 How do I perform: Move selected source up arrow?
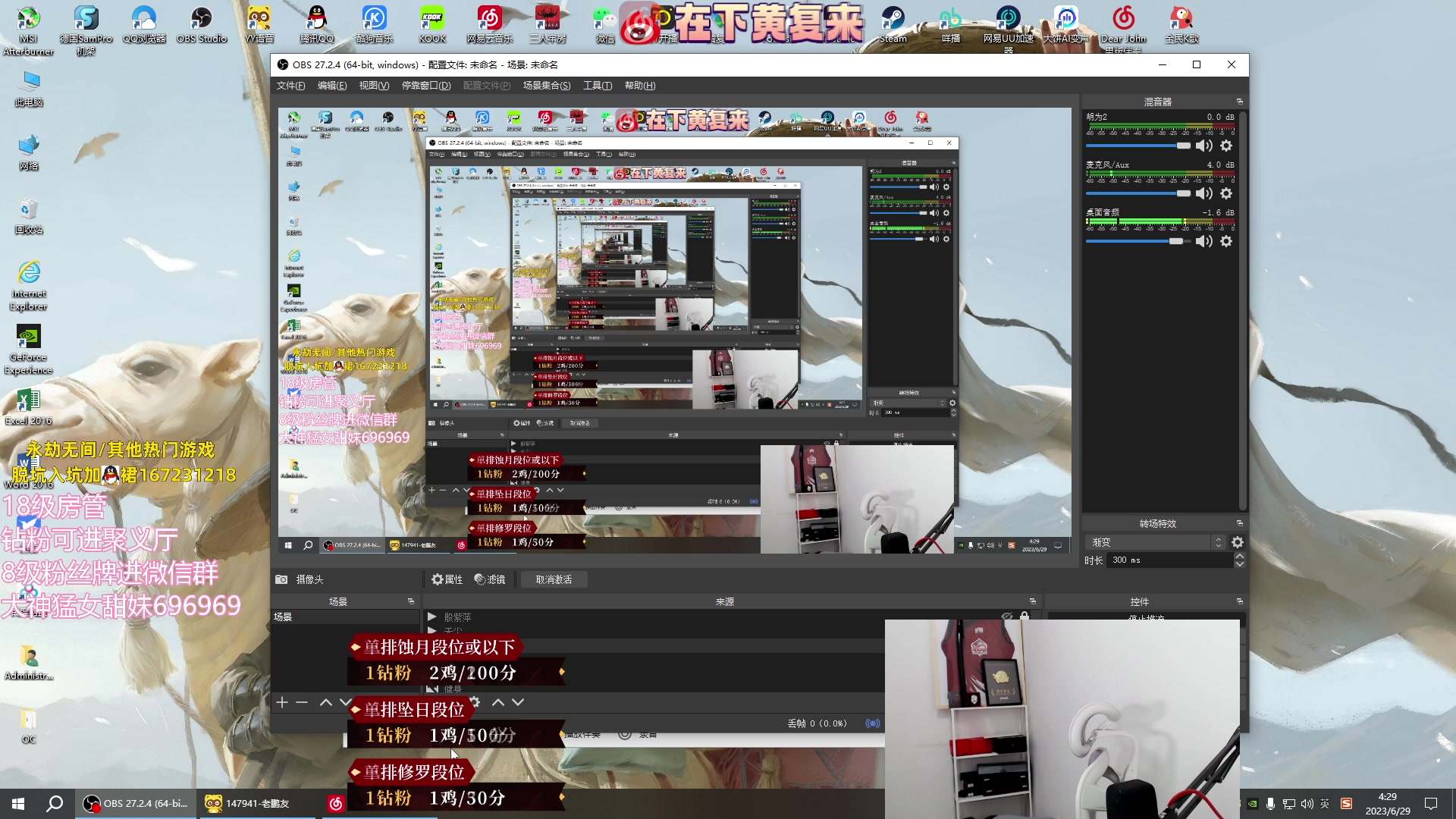click(x=498, y=702)
